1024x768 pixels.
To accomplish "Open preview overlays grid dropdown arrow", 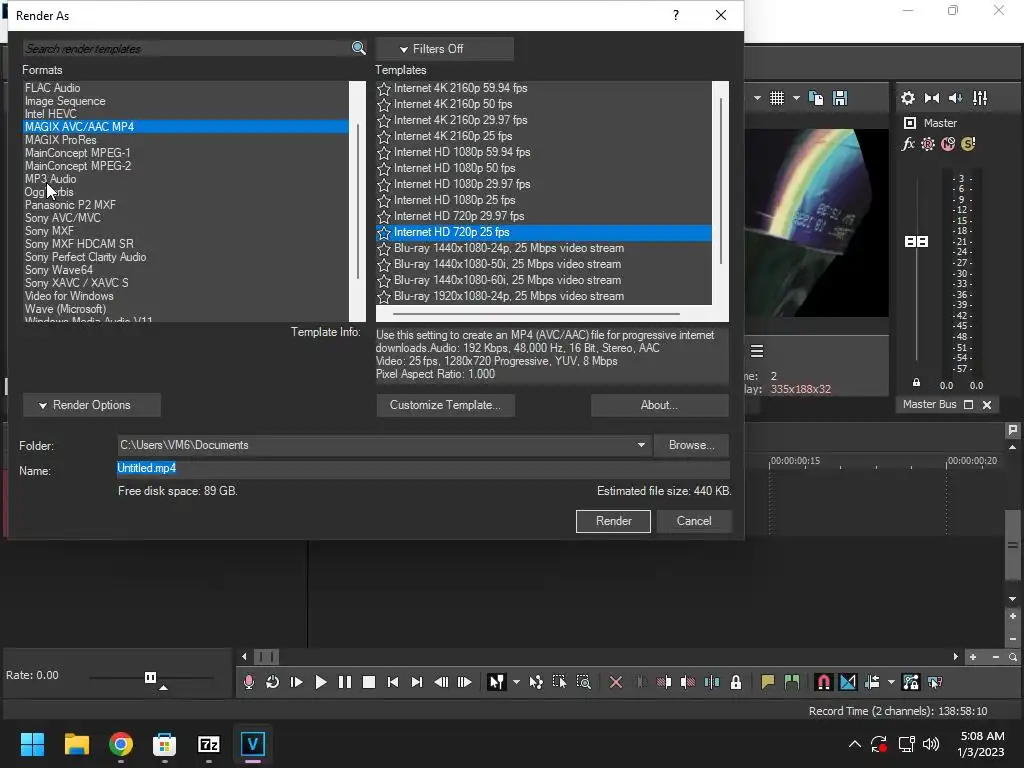I will (x=796, y=98).
